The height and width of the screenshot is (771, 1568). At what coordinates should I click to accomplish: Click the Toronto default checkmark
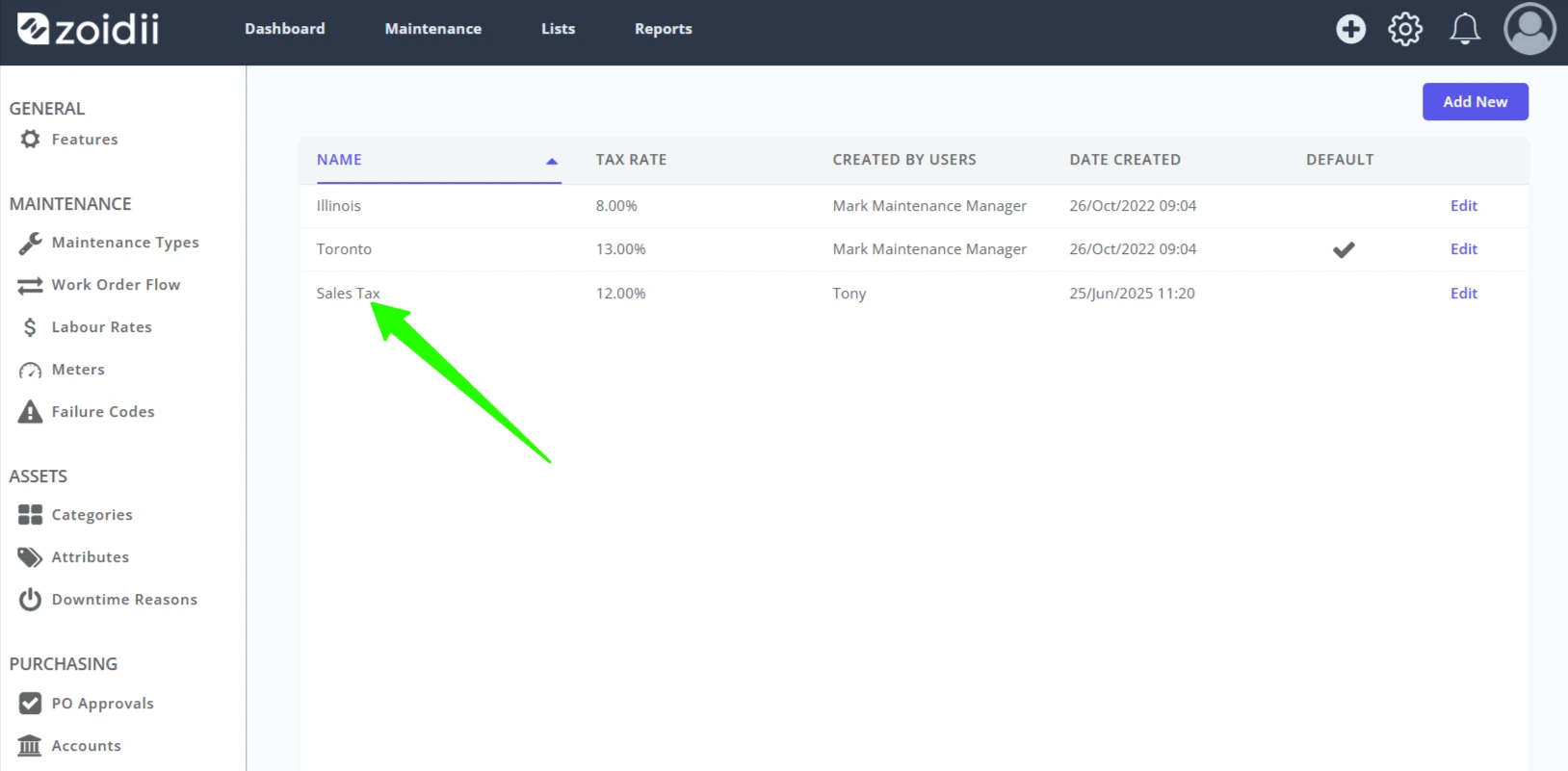click(x=1344, y=249)
